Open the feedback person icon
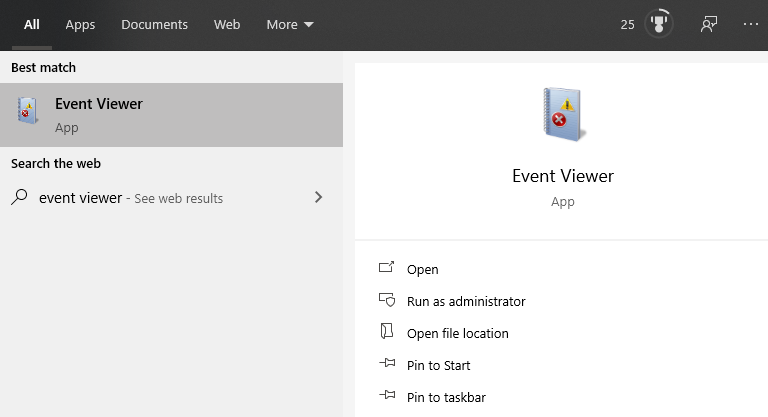Image resolution: width=768 pixels, height=417 pixels. tap(709, 24)
